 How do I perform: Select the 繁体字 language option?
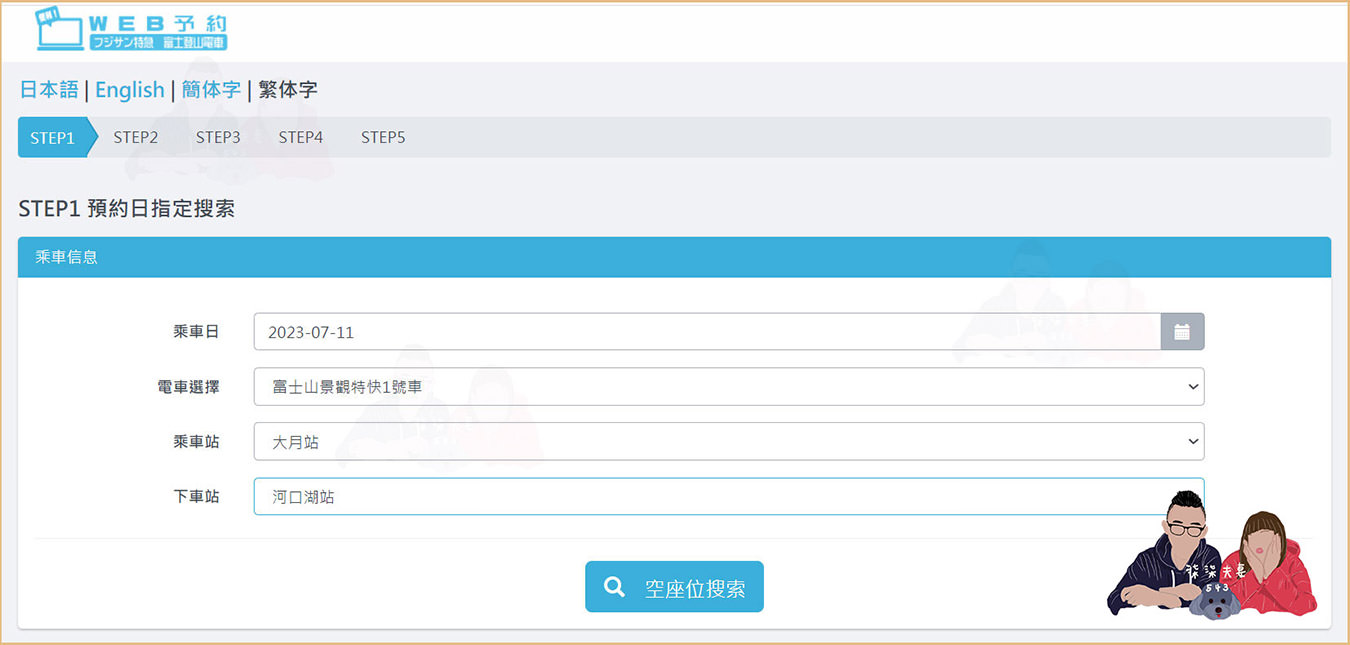tap(288, 90)
